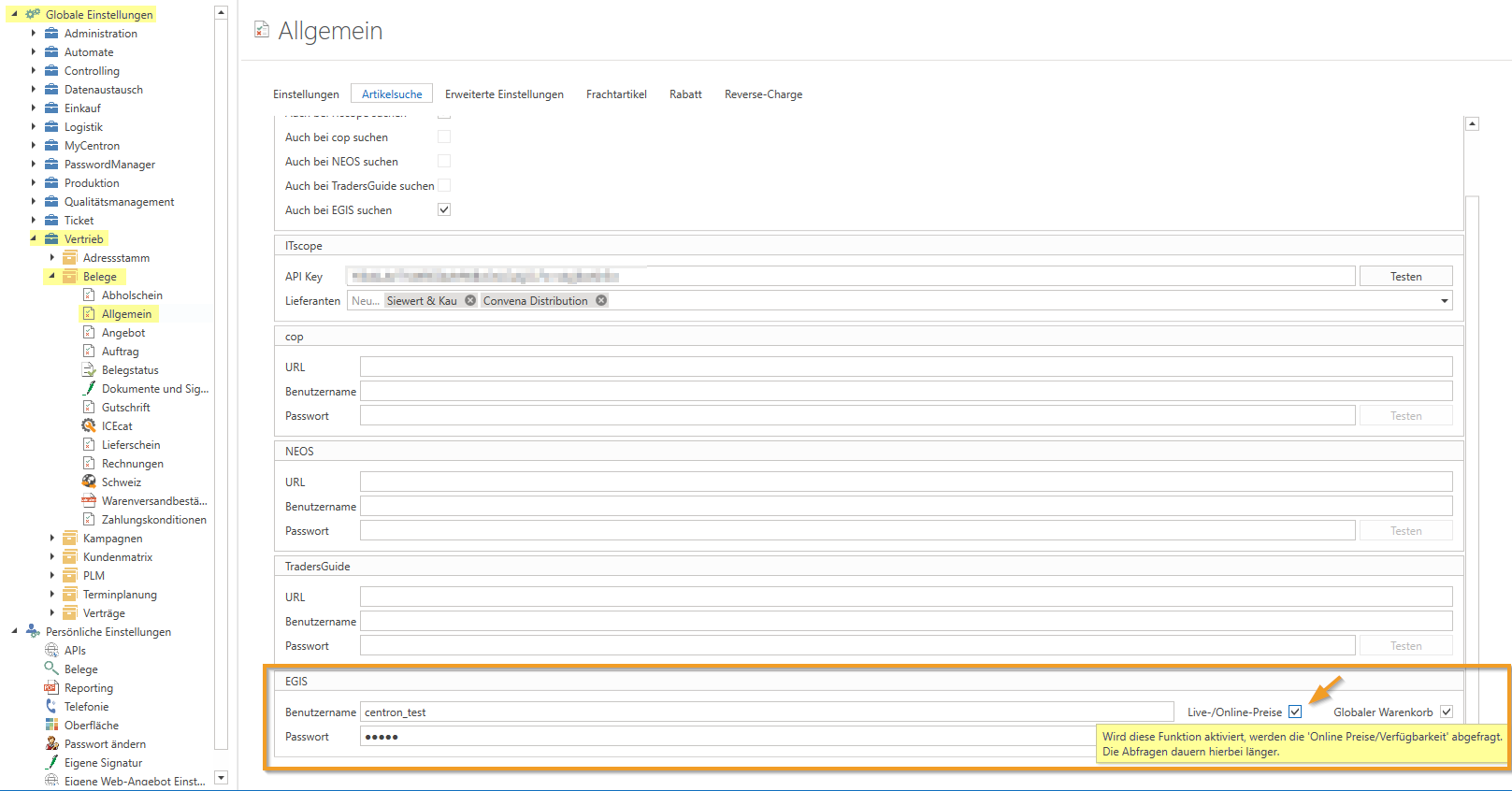Expand the Kampagnen folder
Viewport: 1512px width, 791px height.
point(52,539)
